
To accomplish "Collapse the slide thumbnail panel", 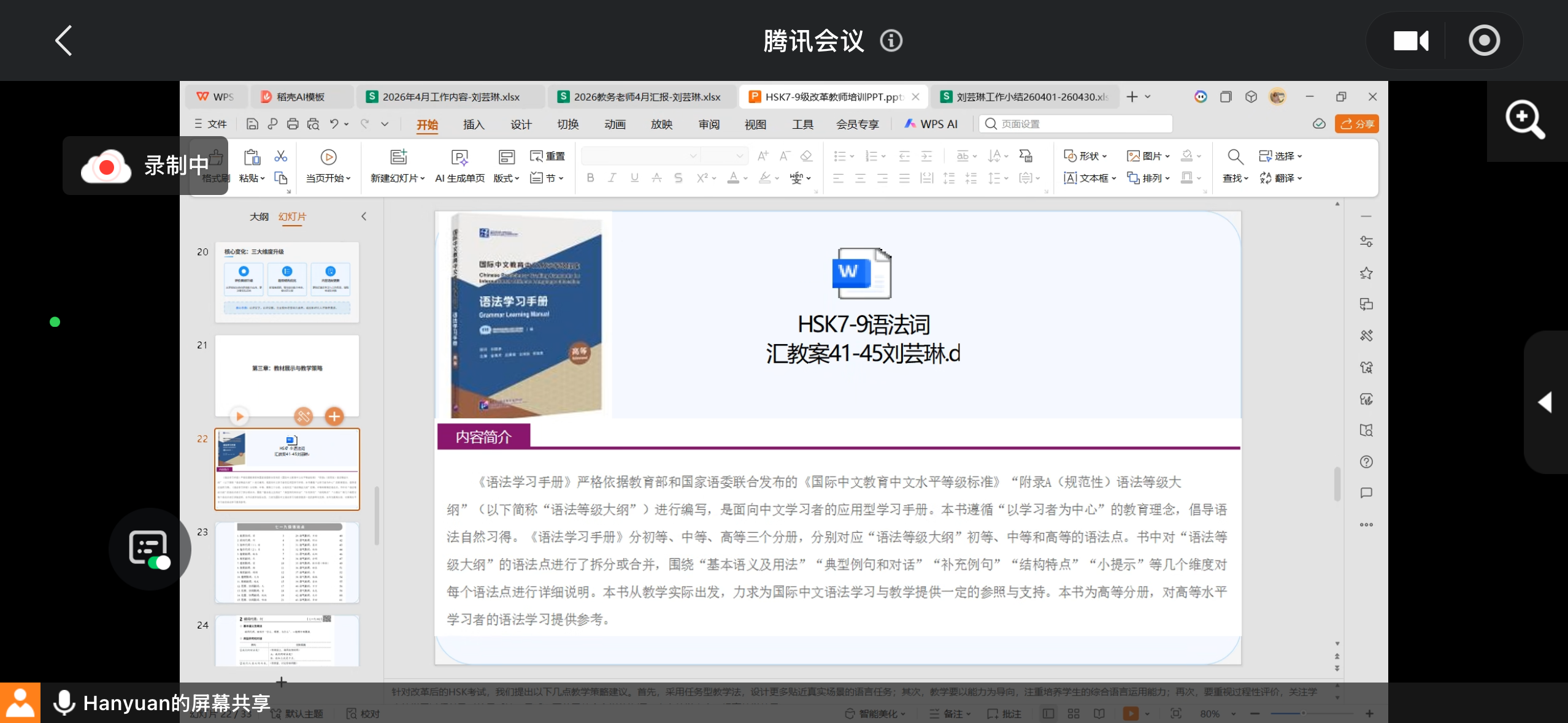I will [364, 216].
